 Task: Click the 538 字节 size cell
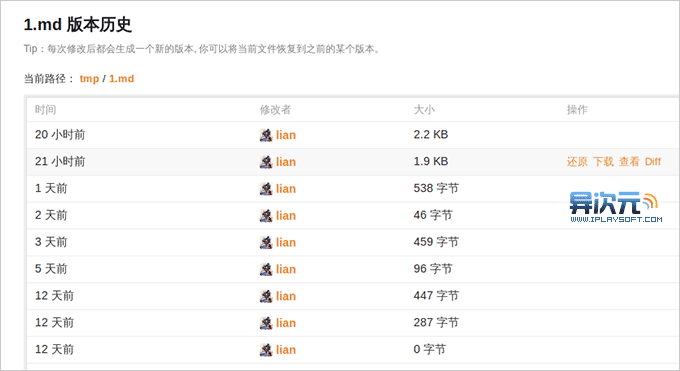[x=436, y=188]
